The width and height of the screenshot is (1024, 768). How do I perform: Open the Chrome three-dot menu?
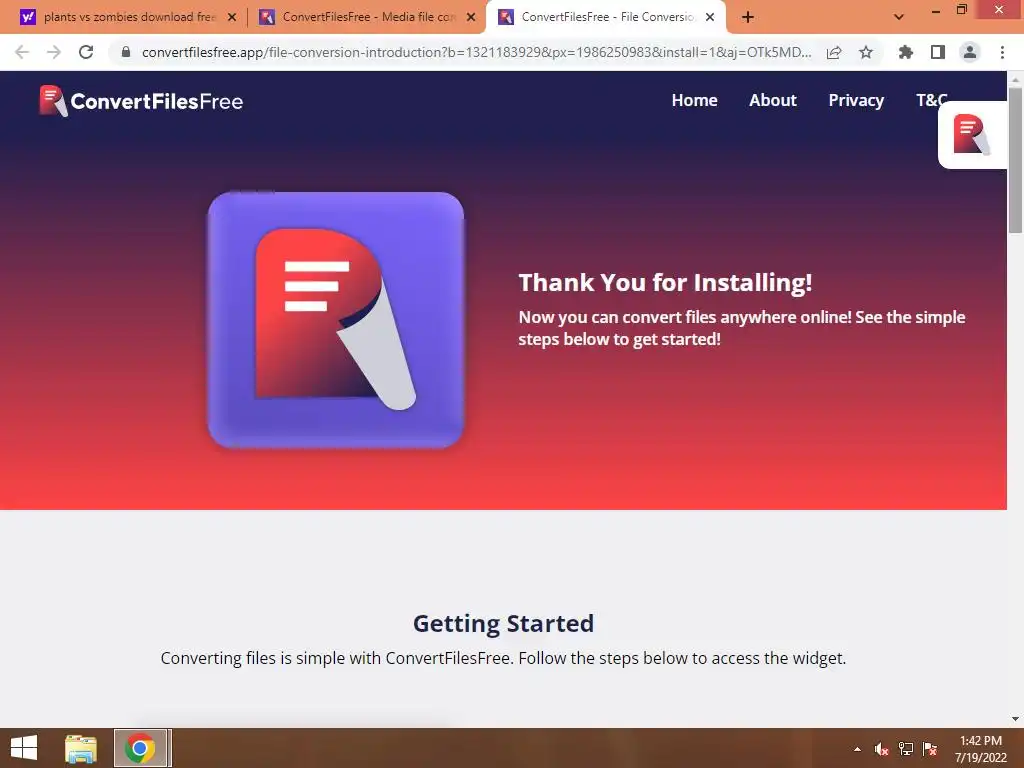tap(1002, 52)
